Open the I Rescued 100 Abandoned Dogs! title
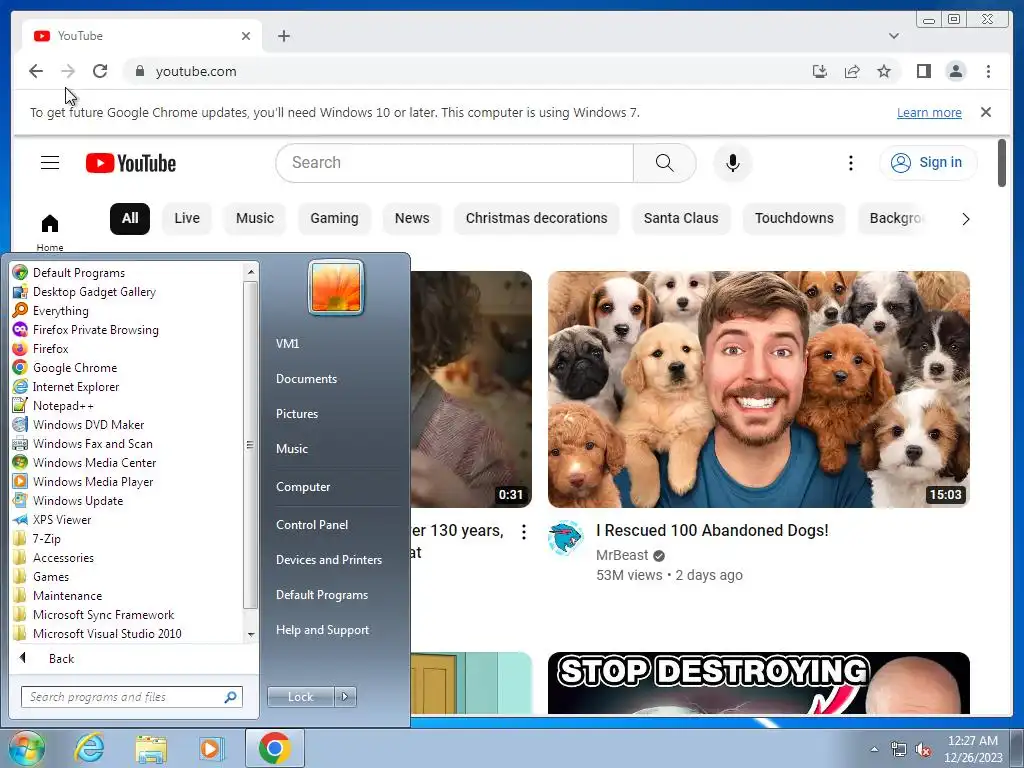The width and height of the screenshot is (1024, 768). click(712, 530)
